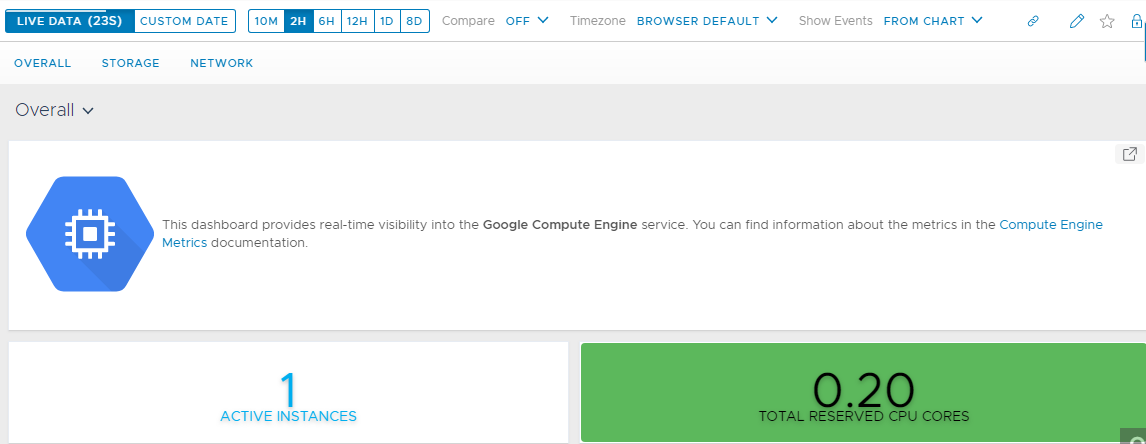Screen dimensions: 1146x444
Task: Copy the dashboard link via chain icon
Action: pyautogui.click(x=1033, y=21)
